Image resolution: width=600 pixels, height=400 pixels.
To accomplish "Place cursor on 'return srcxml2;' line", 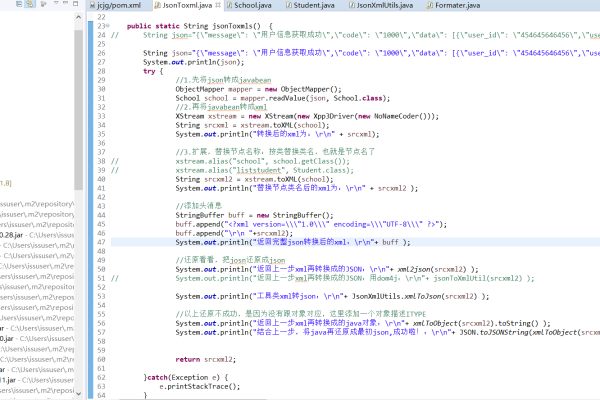I will click(x=205, y=359).
